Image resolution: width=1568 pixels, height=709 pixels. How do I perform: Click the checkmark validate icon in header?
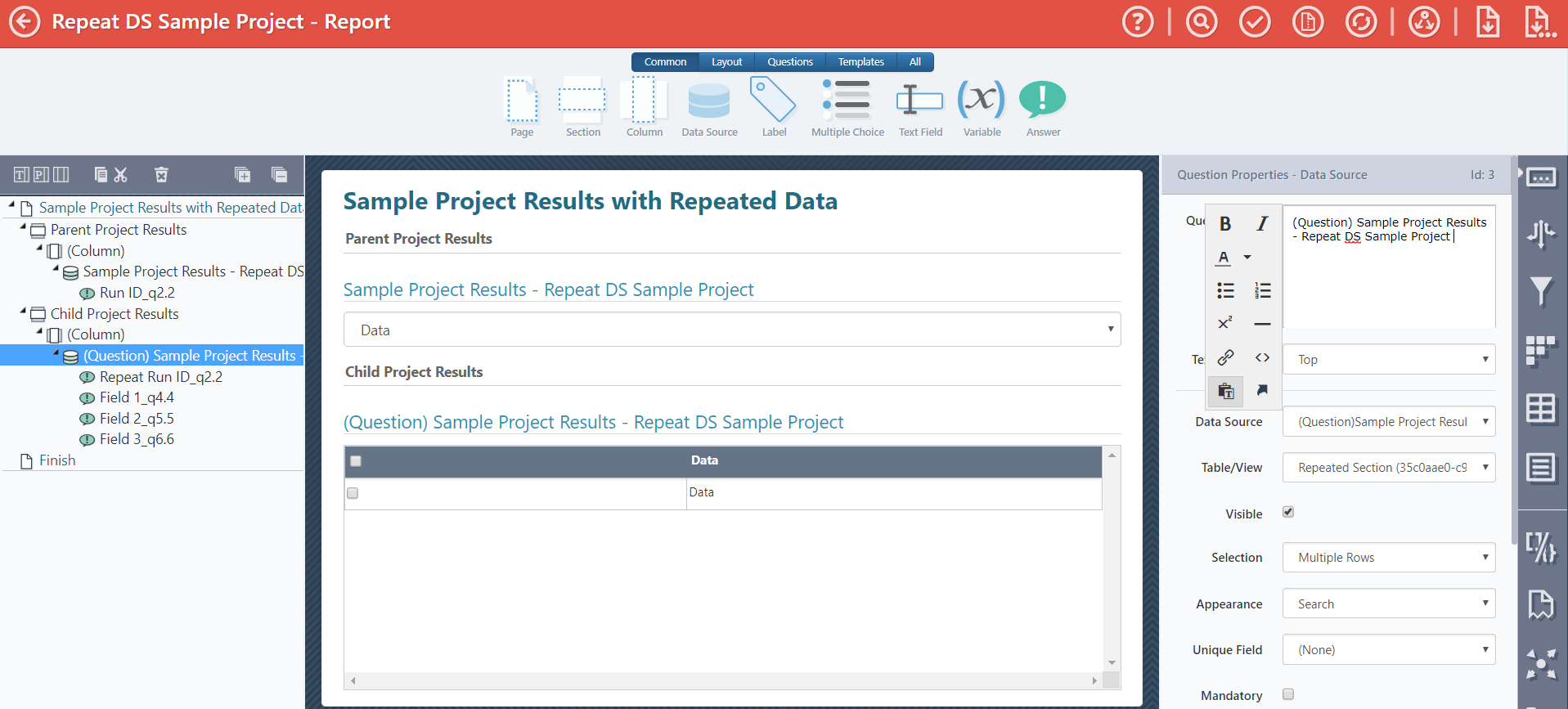click(1255, 22)
